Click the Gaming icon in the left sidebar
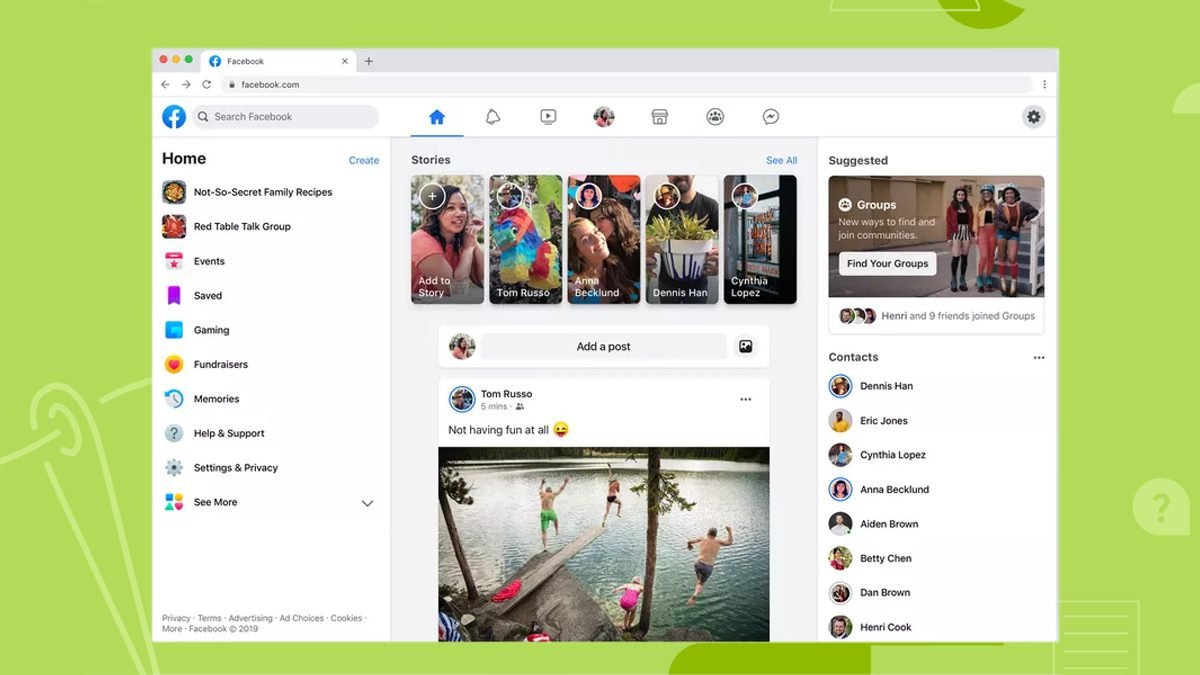 (x=173, y=330)
